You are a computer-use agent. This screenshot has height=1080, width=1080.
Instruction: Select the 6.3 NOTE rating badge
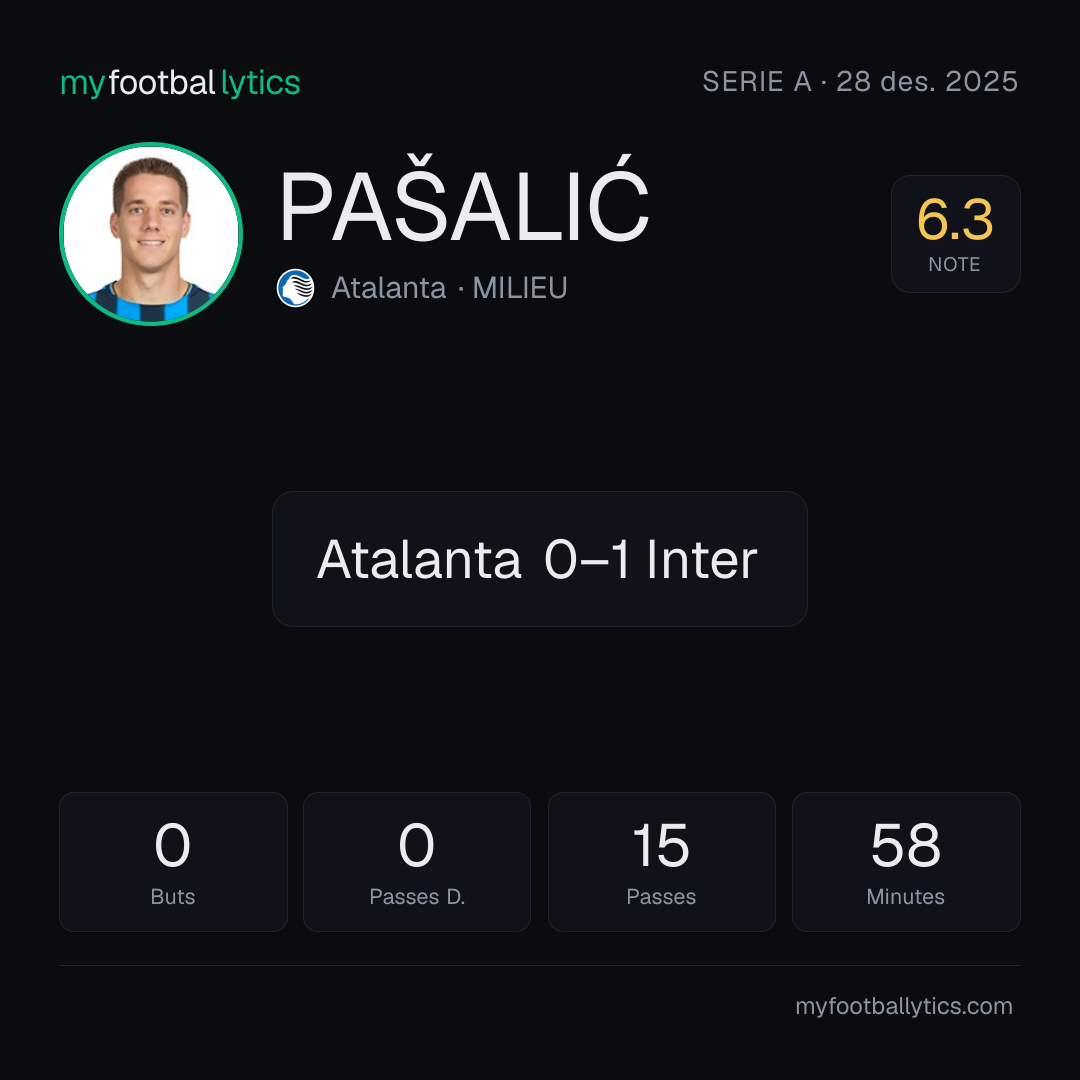coord(955,233)
